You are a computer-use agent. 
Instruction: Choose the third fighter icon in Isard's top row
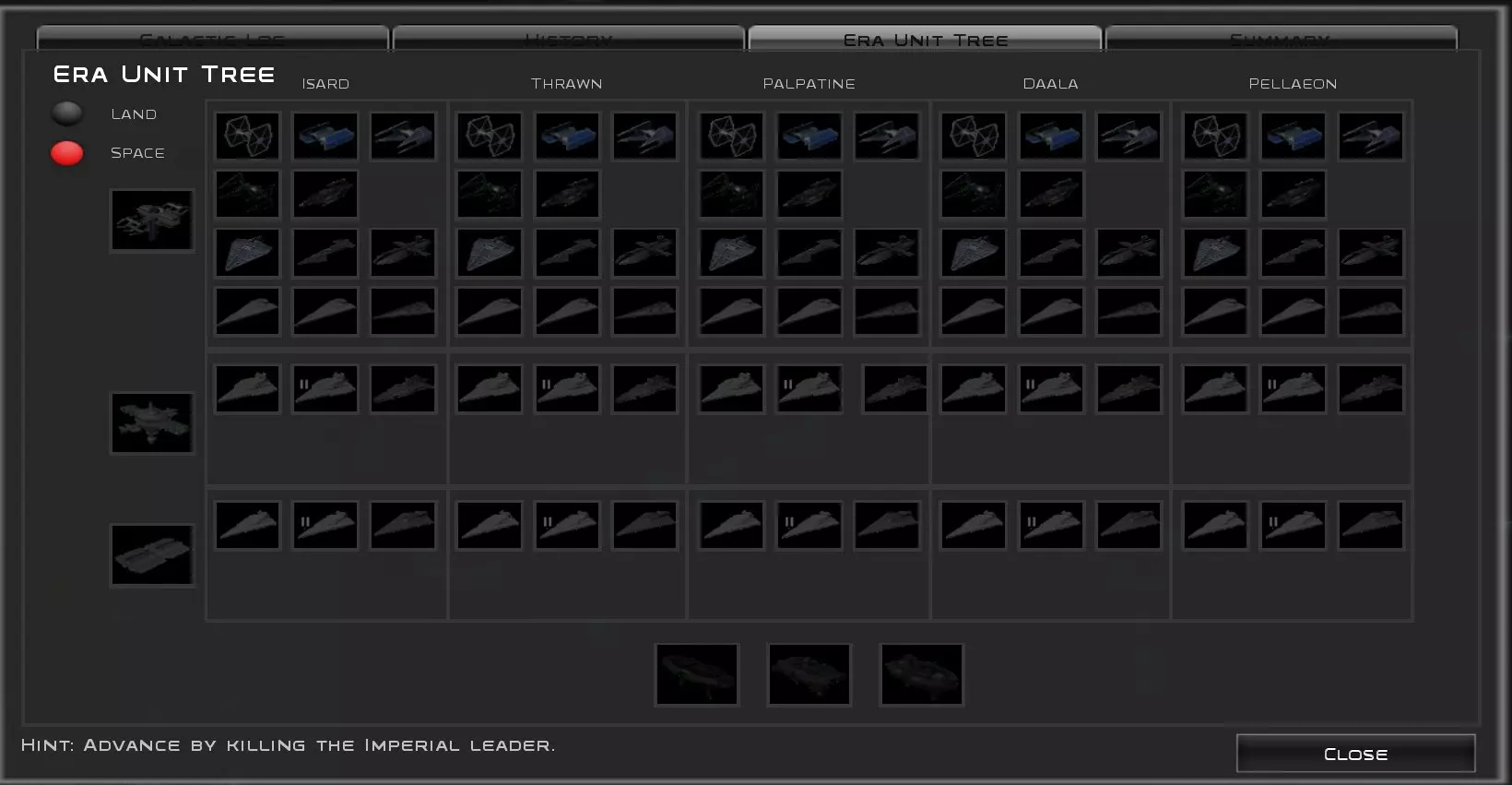(403, 137)
